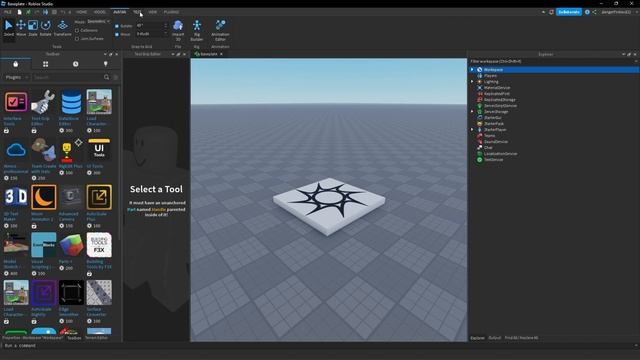Open Import 3D
Screen dimensions: 640x360
(178, 30)
